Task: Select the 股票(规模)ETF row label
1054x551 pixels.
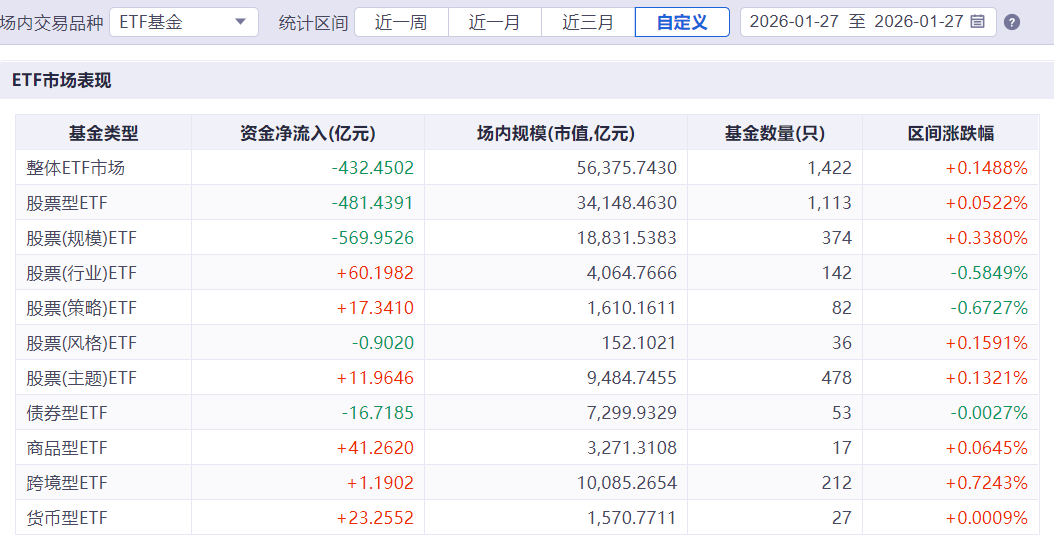Action: pyautogui.click(x=81, y=238)
